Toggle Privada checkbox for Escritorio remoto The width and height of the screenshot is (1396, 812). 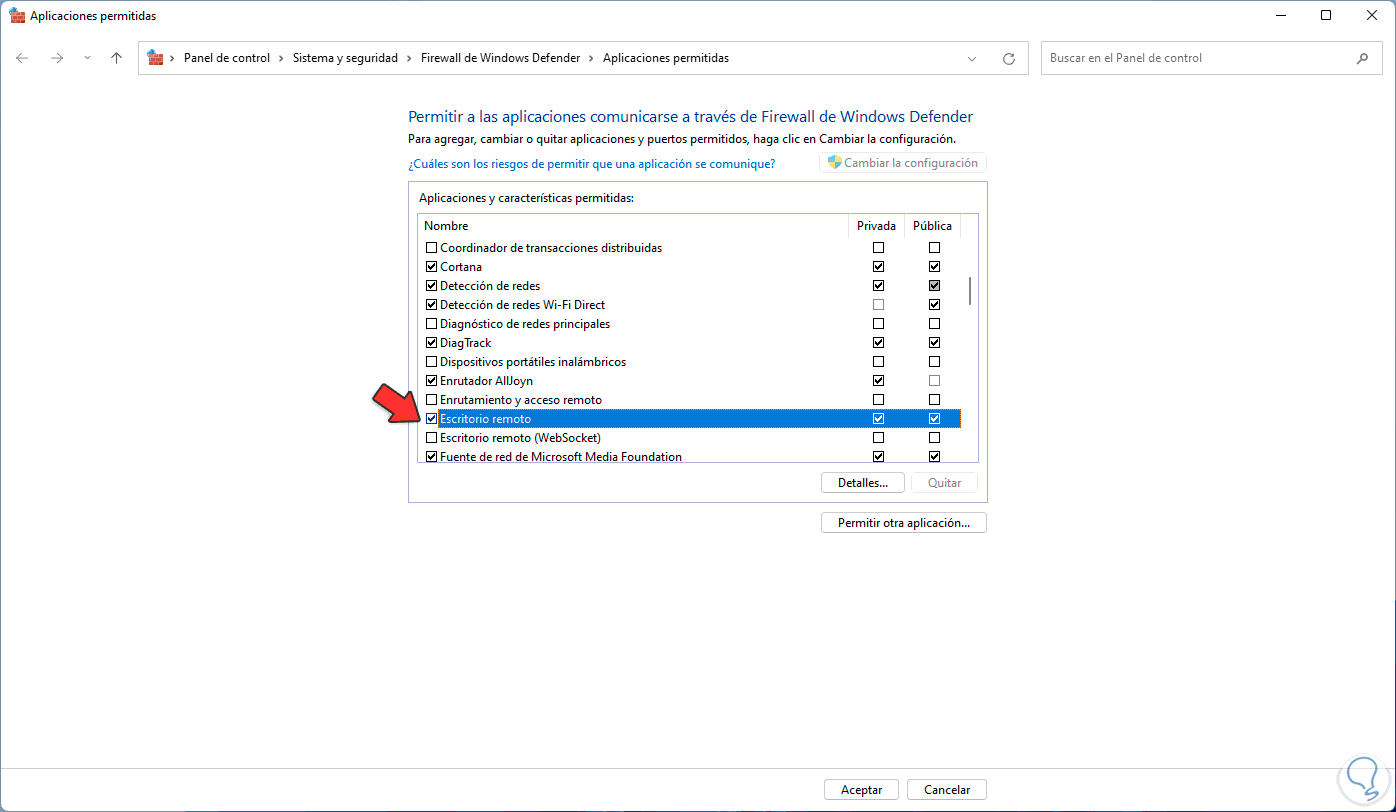tap(878, 419)
